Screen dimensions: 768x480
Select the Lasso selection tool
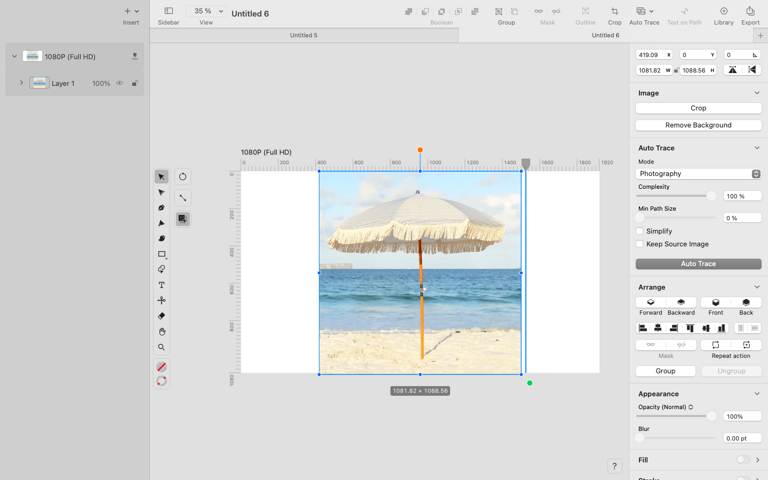pyautogui.click(x=161, y=269)
